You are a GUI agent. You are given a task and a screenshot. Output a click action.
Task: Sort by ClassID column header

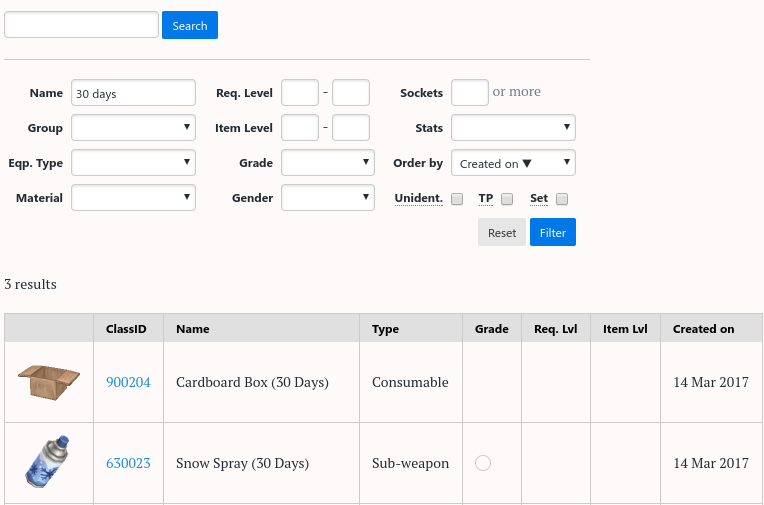127,328
